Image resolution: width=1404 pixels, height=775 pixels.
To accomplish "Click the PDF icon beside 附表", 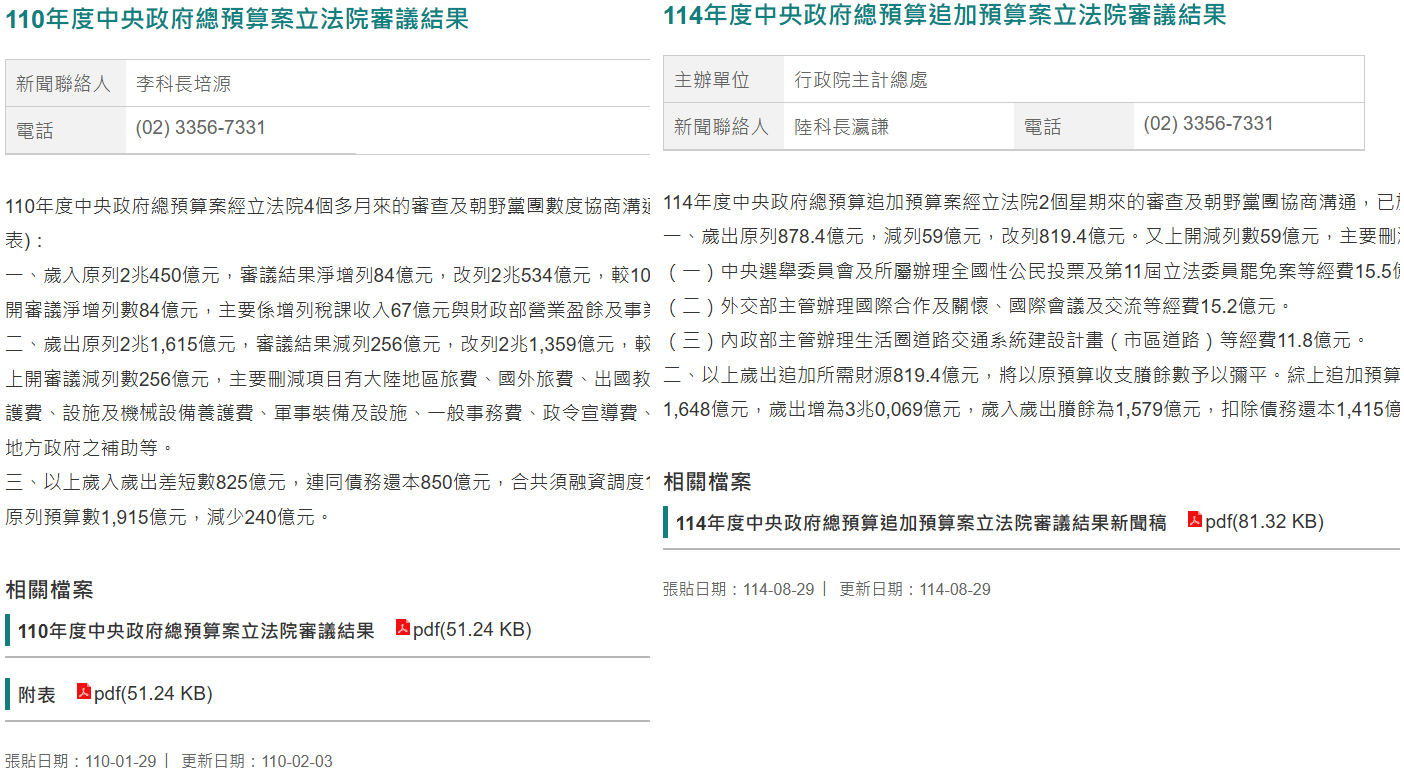I will 84,692.
